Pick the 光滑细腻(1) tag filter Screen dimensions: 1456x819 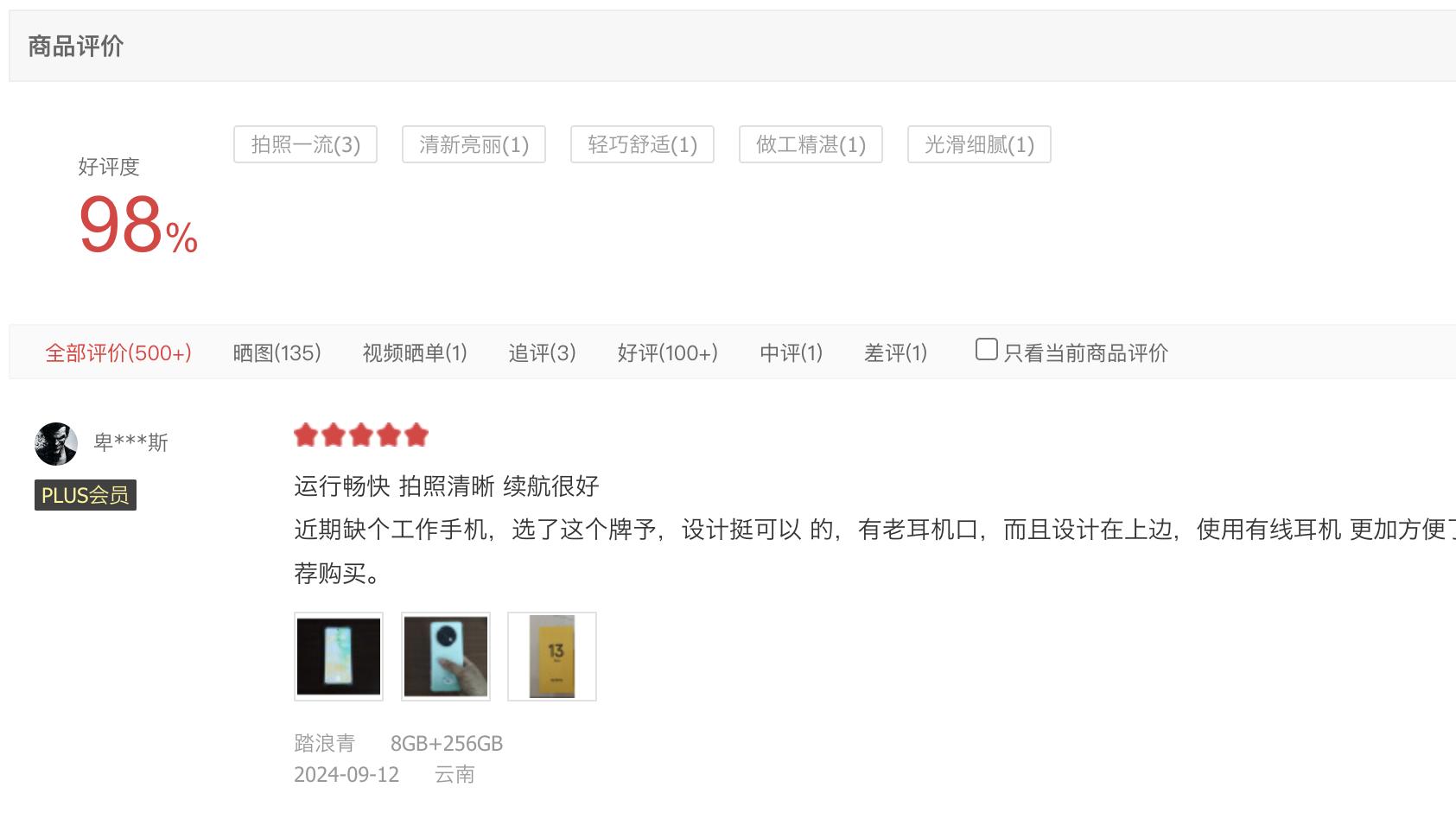tap(979, 144)
